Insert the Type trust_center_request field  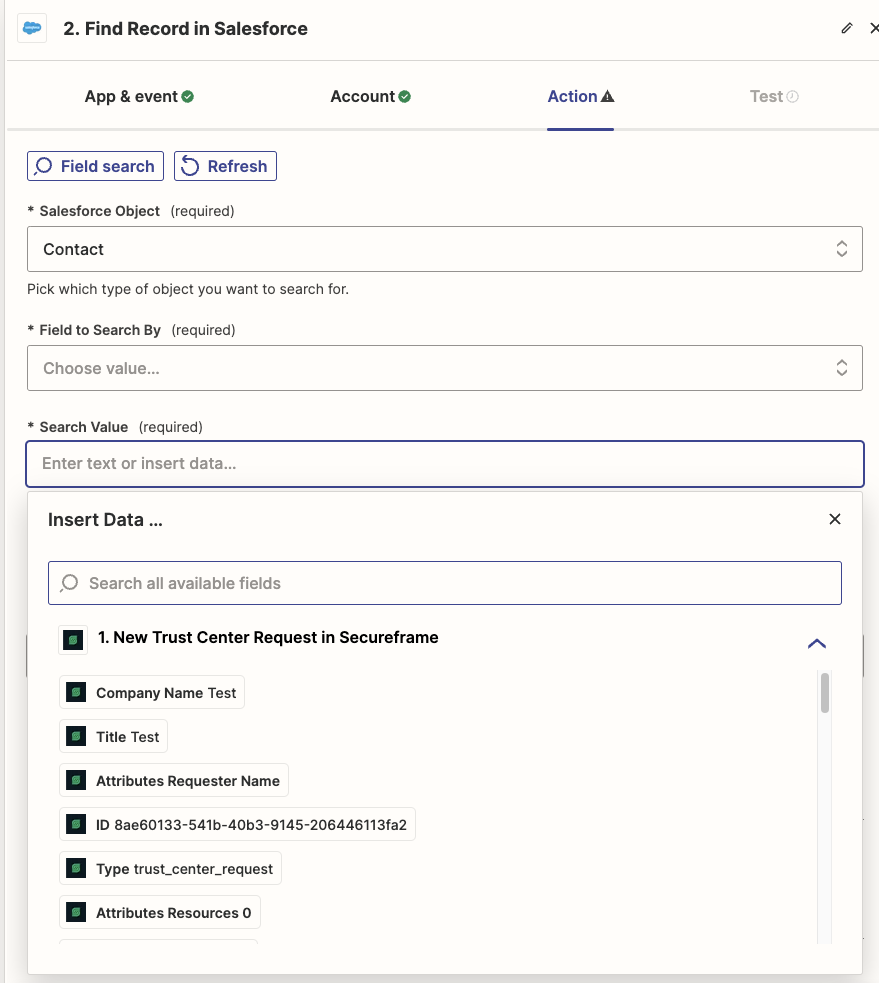point(171,868)
